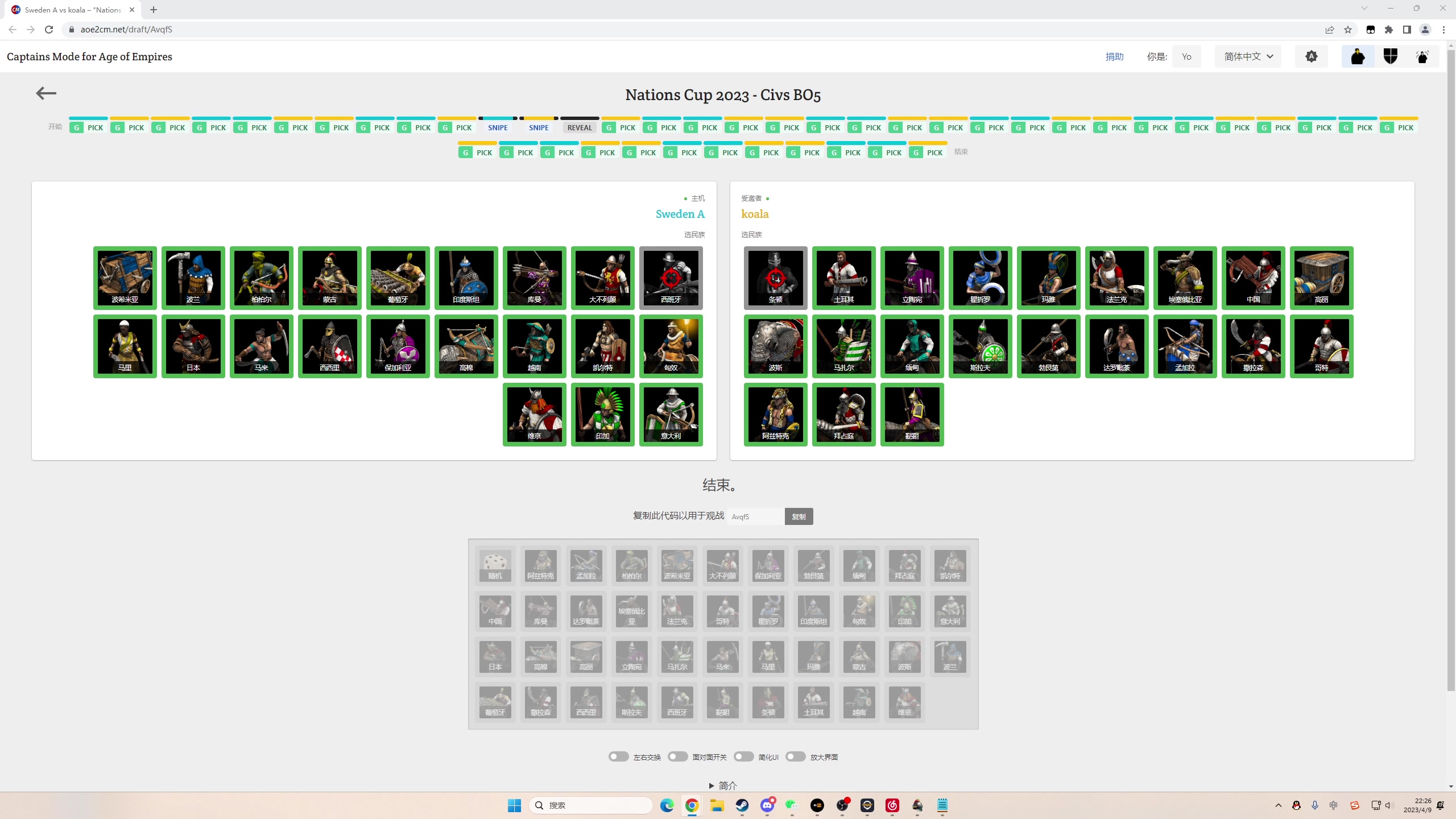The width and height of the screenshot is (1456, 819).
Task: Open Chrome tab search chevron
Action: (x=1364, y=9)
